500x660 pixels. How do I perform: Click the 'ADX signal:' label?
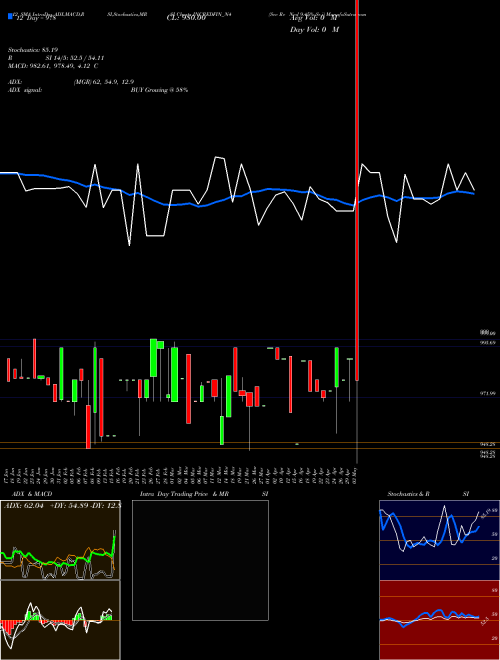tap(25, 90)
